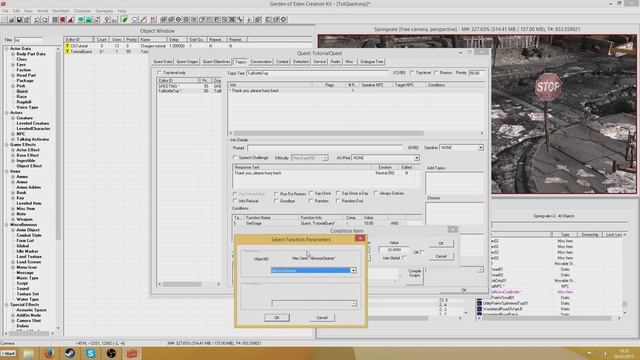Click the Start button
The height and width of the screenshot is (360, 640).
8,353
